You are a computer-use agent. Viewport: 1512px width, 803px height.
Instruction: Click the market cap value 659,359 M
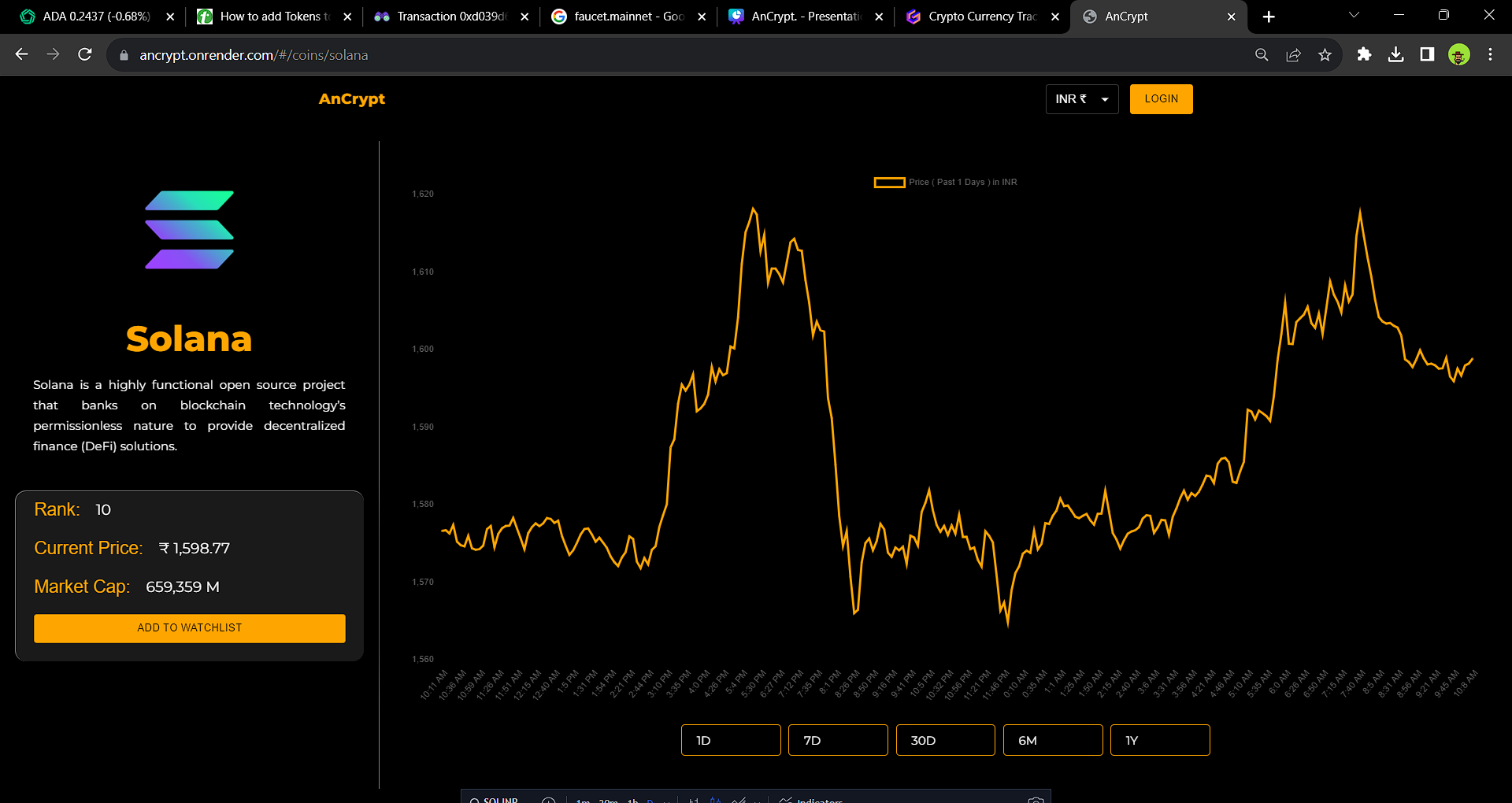(183, 587)
